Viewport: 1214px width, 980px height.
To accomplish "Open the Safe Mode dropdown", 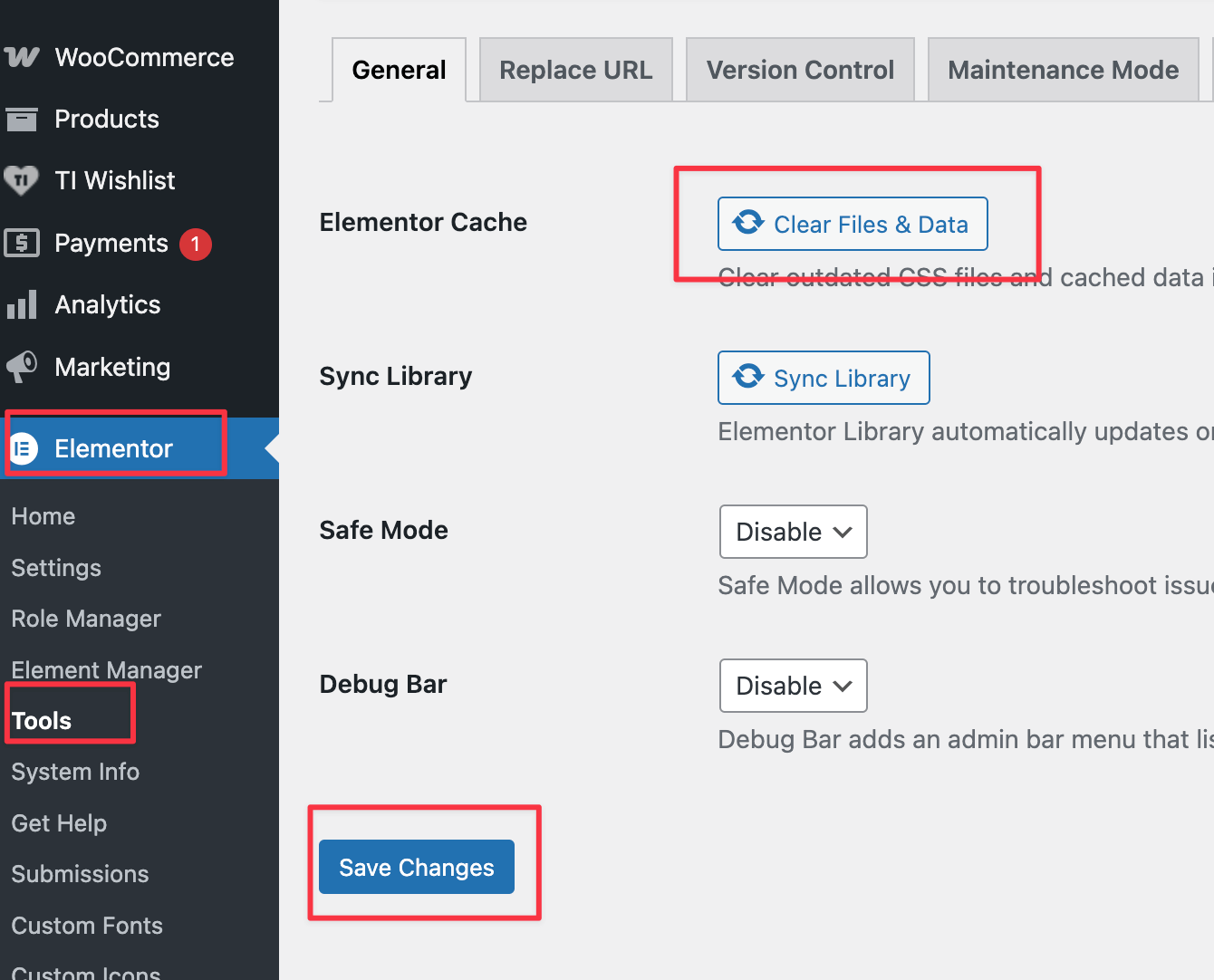I will coord(793,532).
